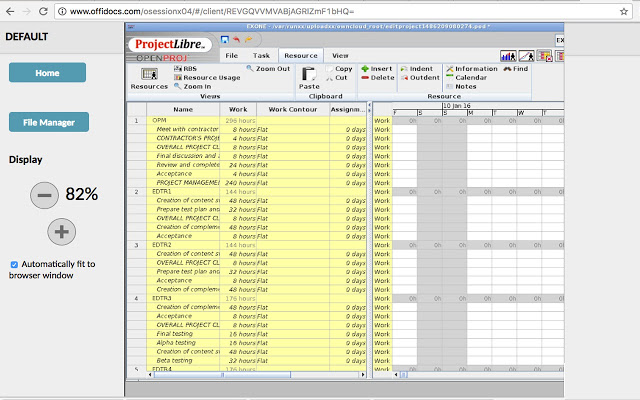Click the Work Contour column header
The width and height of the screenshot is (640, 400).
click(293, 109)
